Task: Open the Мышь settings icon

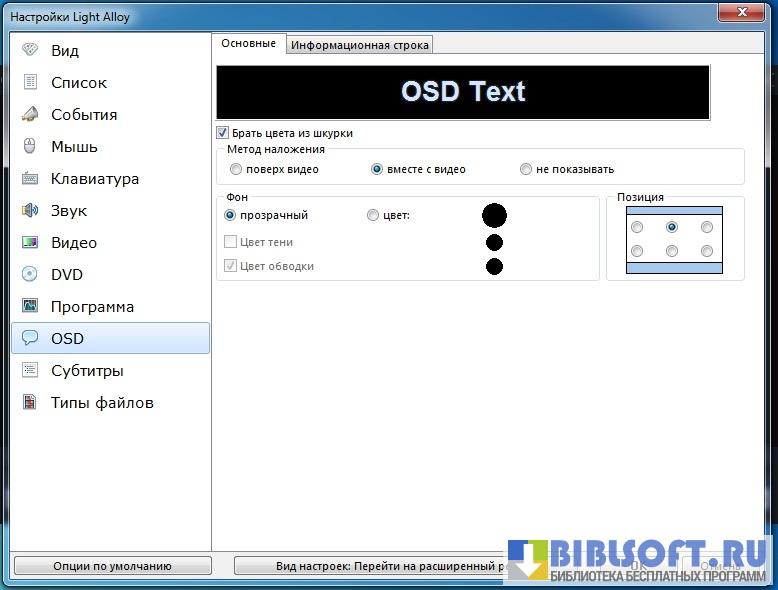Action: (30, 146)
